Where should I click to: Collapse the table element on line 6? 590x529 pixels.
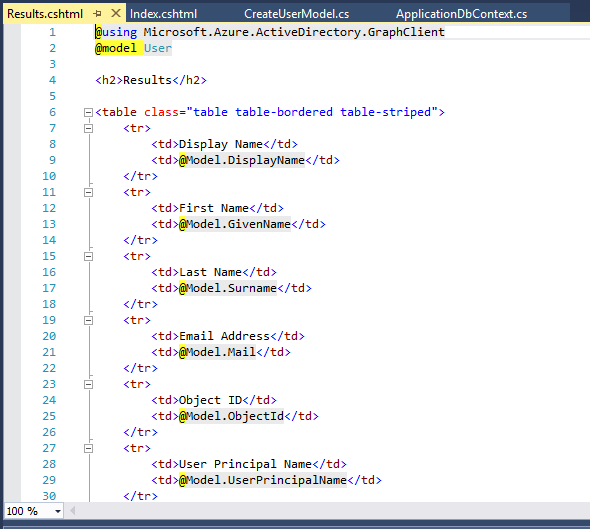88,112
